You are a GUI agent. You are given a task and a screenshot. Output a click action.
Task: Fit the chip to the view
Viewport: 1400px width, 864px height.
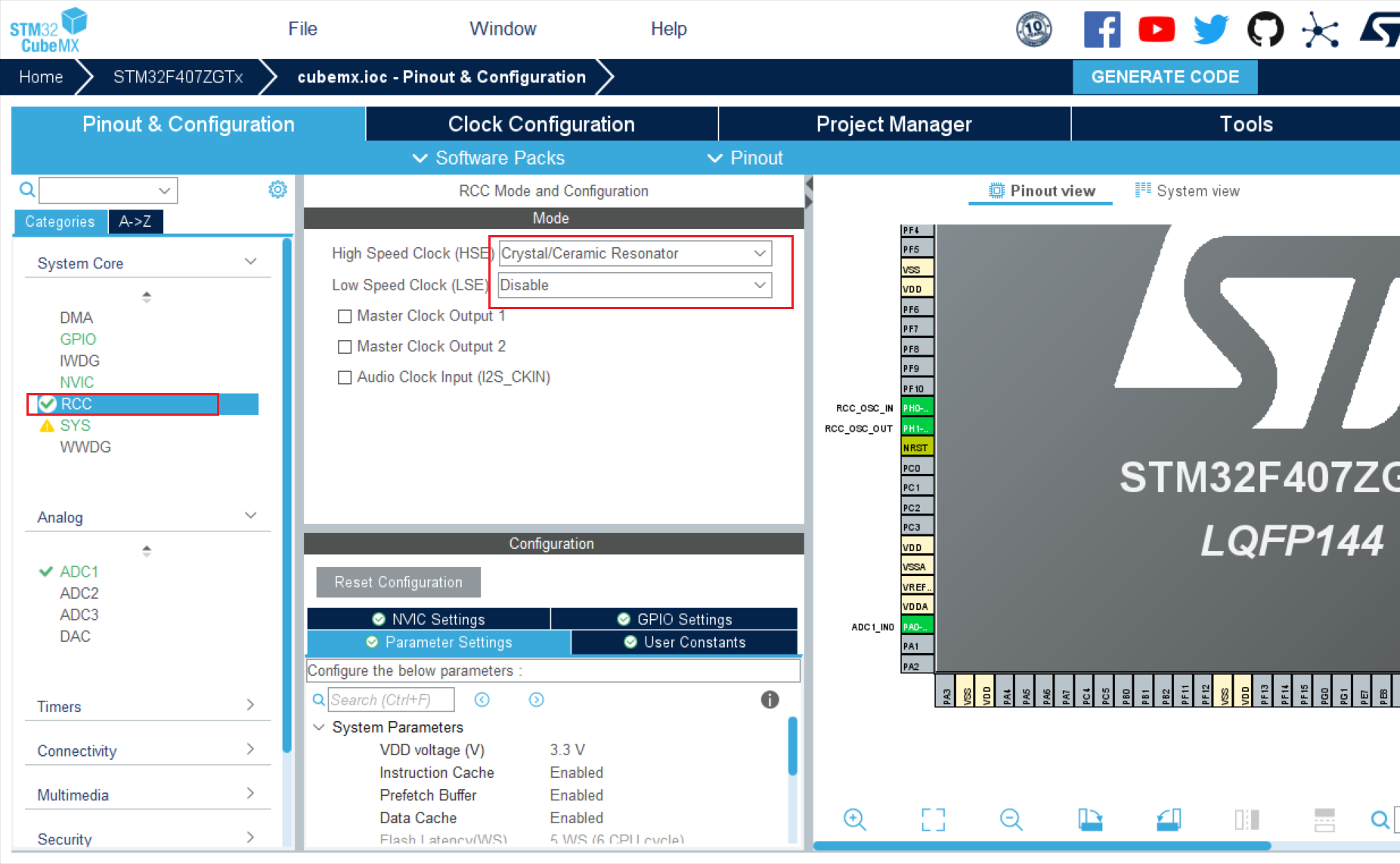(x=933, y=819)
